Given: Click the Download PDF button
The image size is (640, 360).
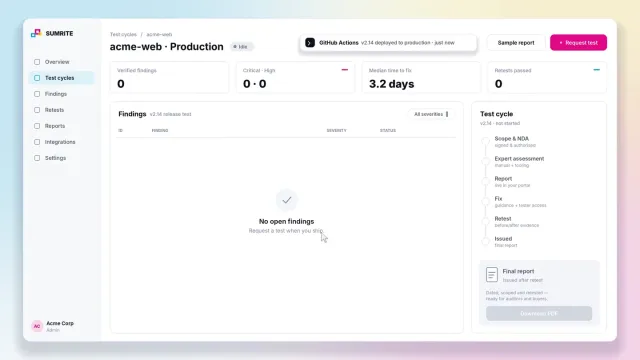Looking at the screenshot, I should (539, 313).
